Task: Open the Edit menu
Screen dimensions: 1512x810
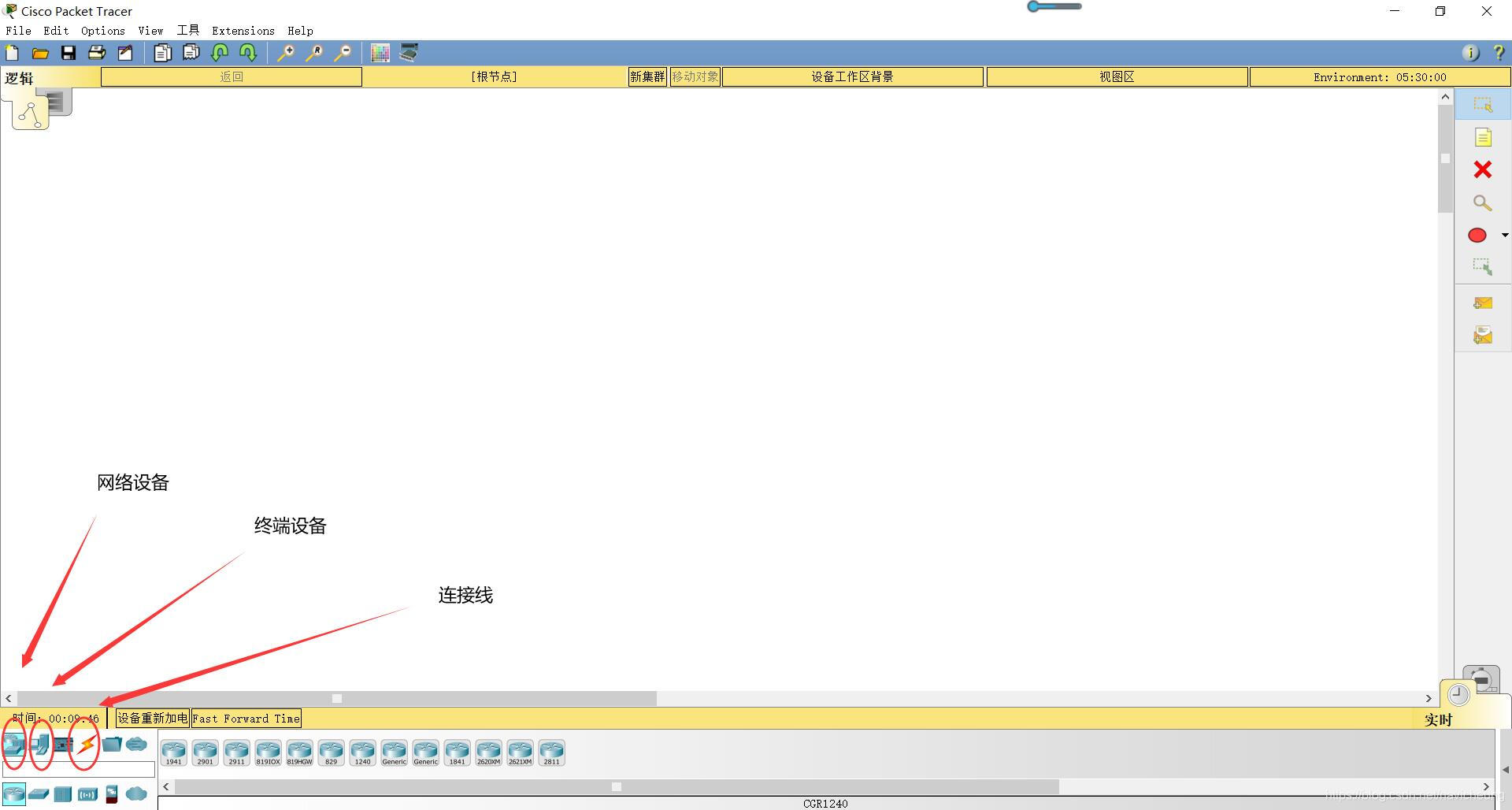Action: pos(56,31)
